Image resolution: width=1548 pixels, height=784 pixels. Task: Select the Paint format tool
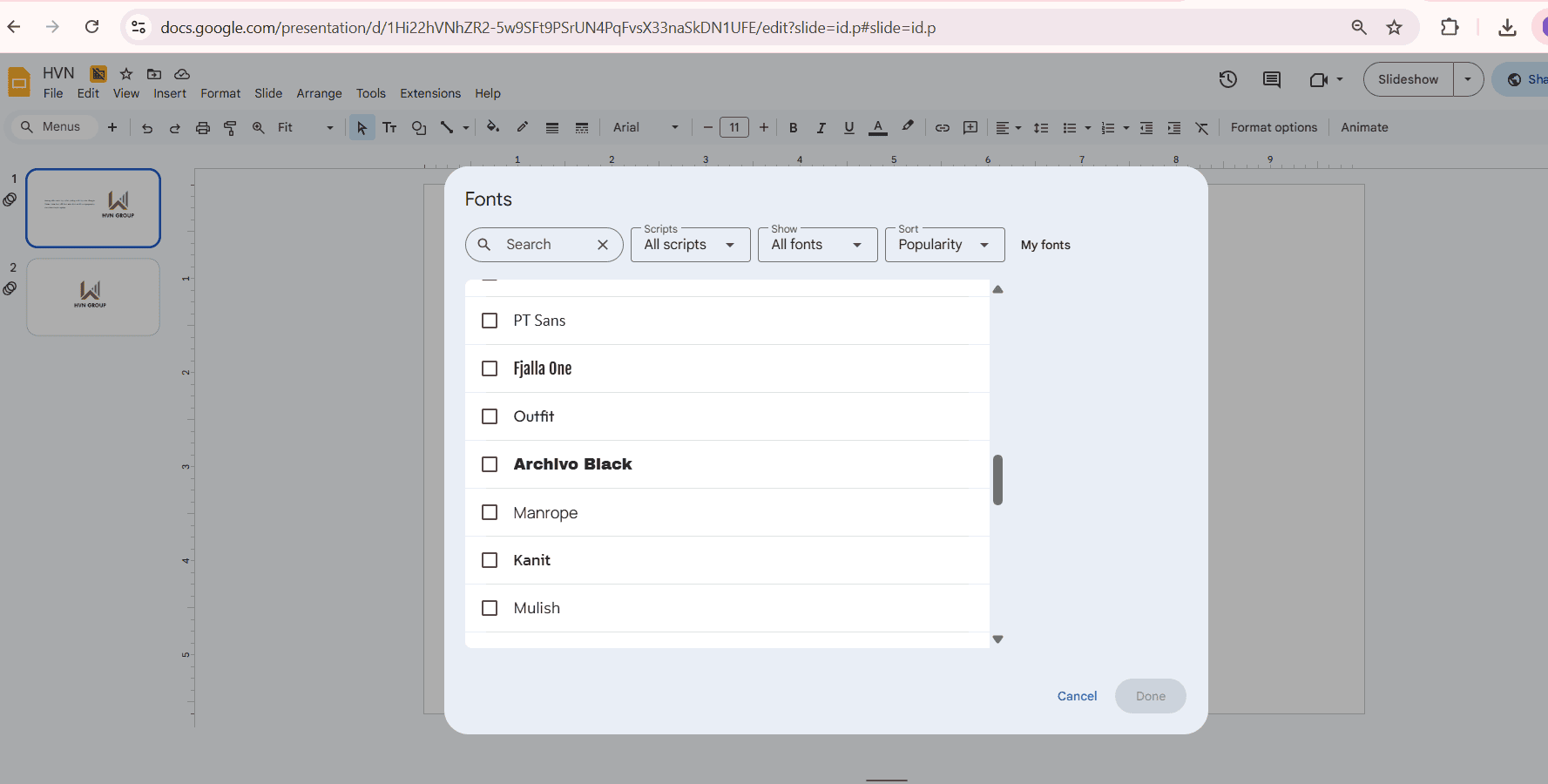pos(230,127)
